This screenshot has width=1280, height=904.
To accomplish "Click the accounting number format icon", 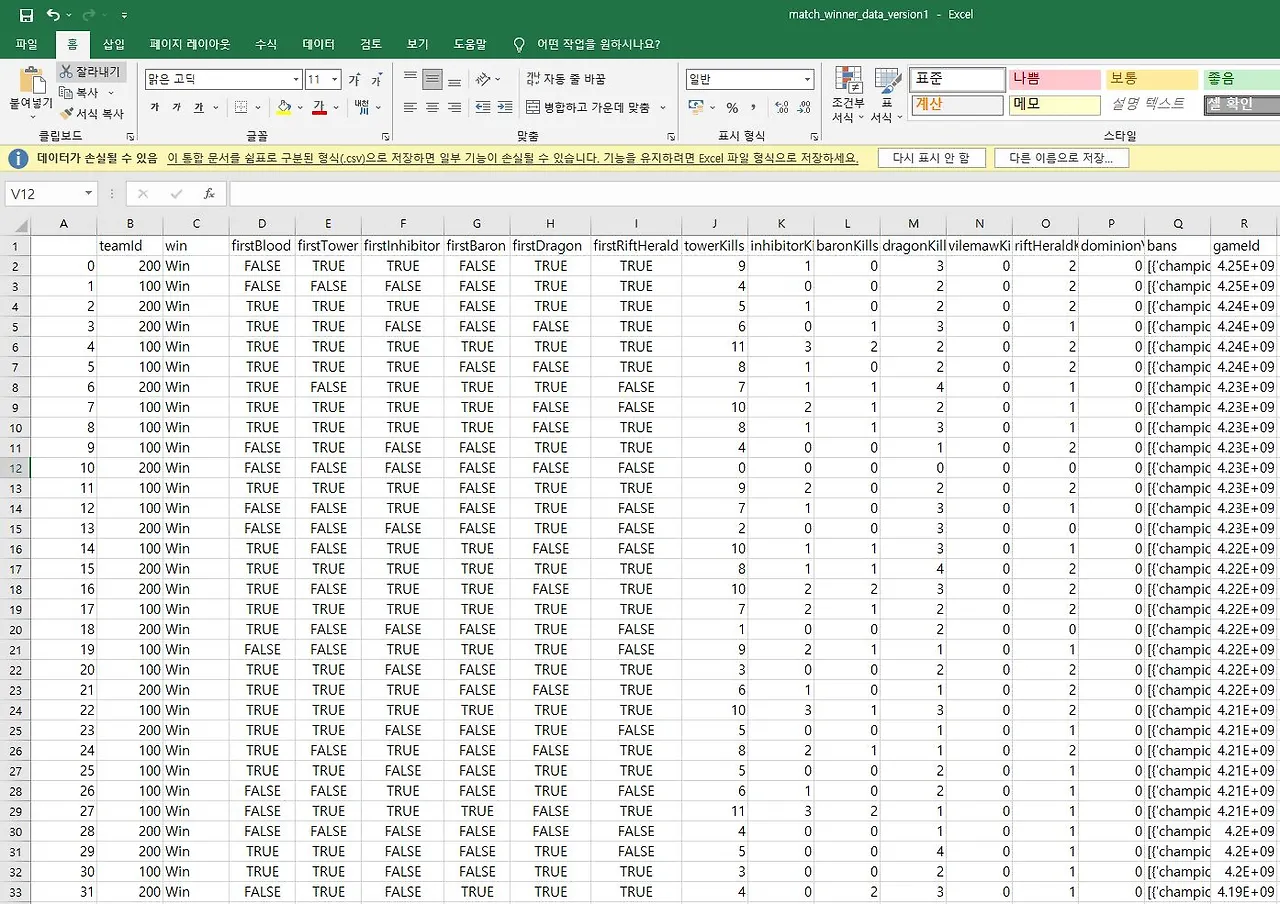I will coord(696,107).
